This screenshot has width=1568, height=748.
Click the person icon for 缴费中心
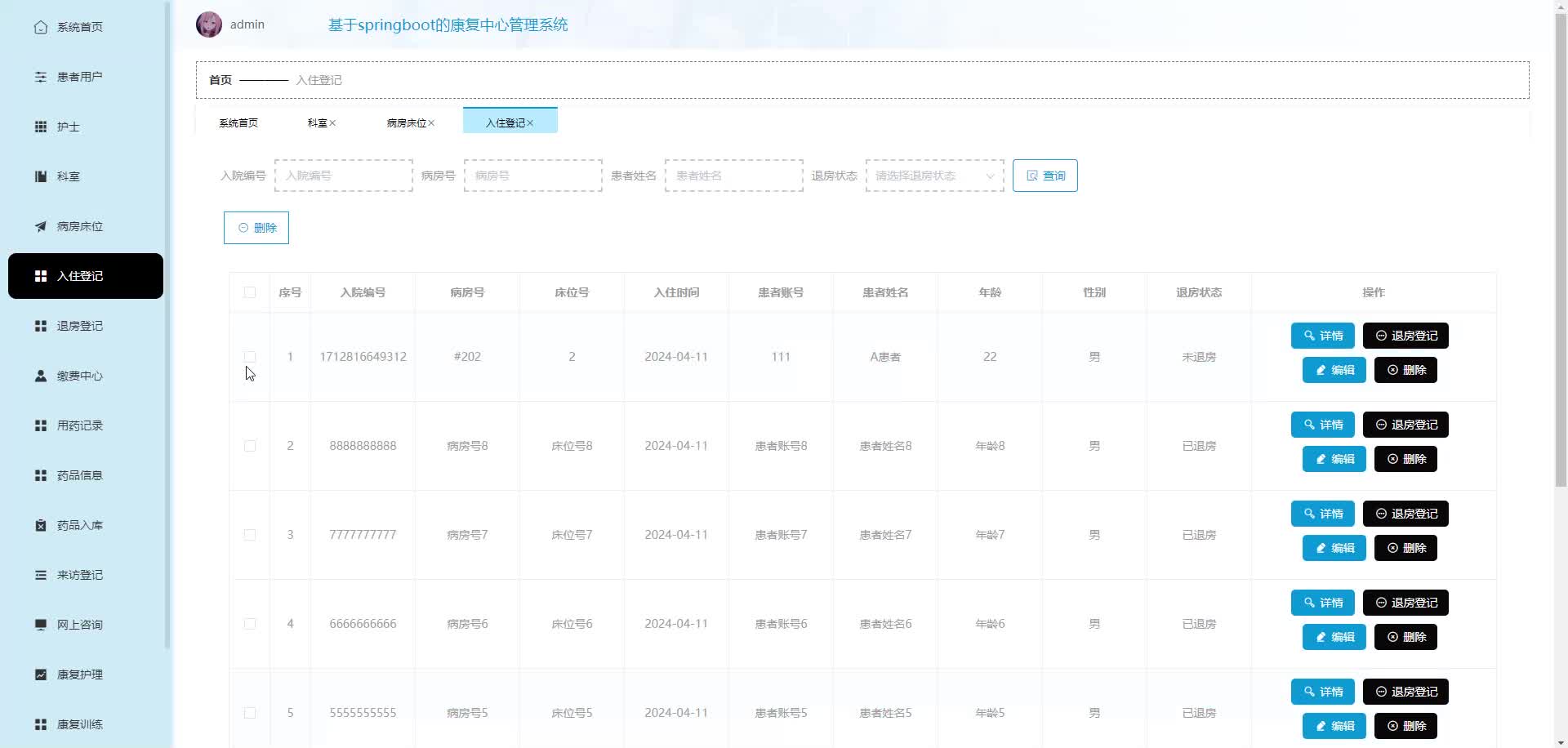coord(41,376)
